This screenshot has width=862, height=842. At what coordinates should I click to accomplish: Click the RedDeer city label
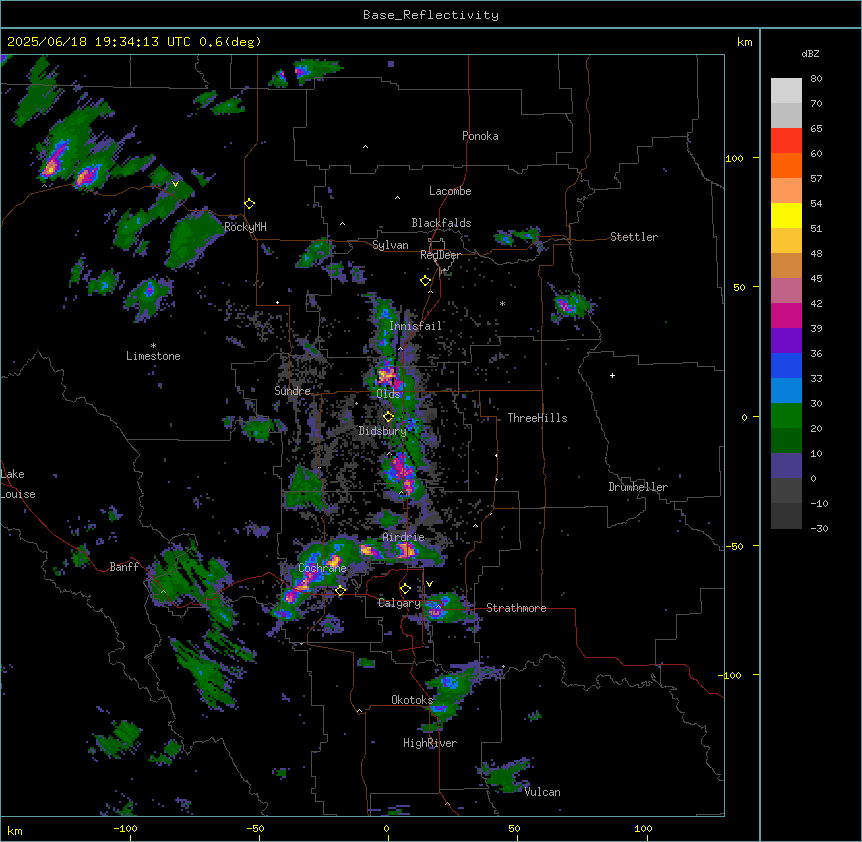pos(440,255)
